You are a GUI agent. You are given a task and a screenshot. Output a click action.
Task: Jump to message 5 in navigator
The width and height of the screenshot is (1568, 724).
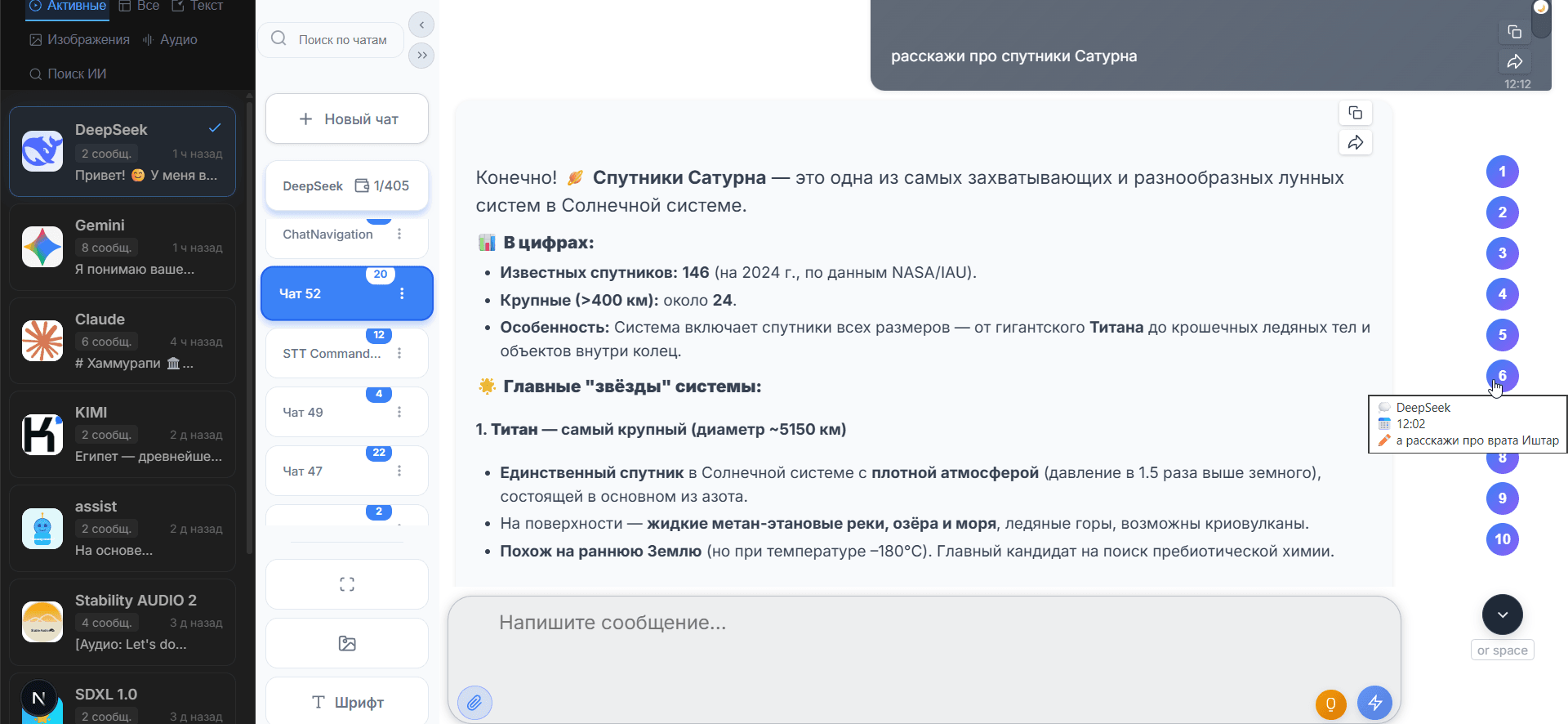[x=1503, y=335]
